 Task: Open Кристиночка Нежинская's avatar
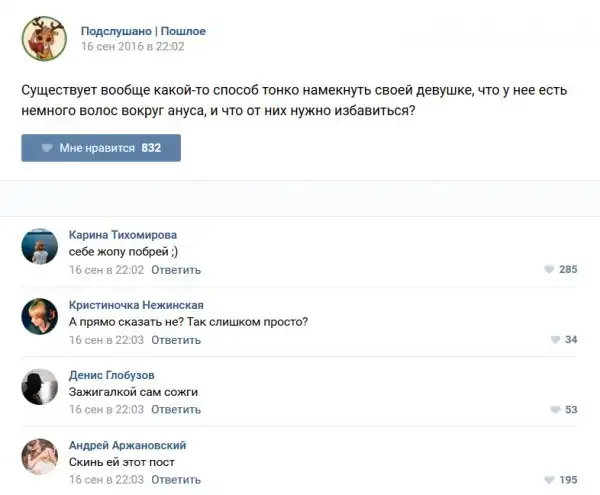39,316
